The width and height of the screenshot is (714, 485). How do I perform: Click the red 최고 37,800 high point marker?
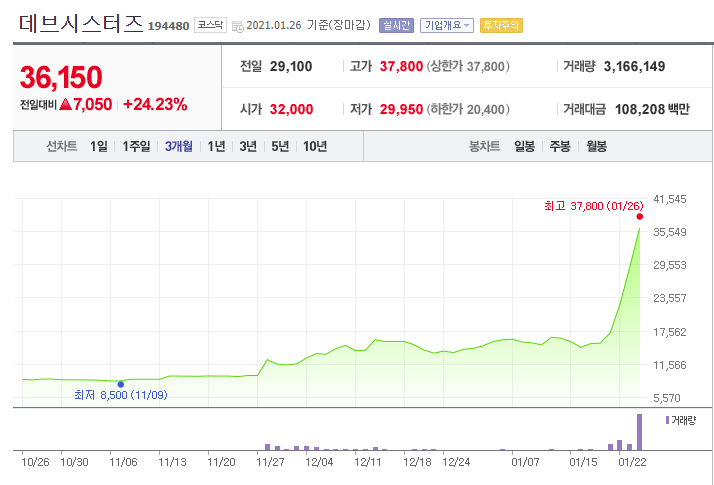(640, 217)
